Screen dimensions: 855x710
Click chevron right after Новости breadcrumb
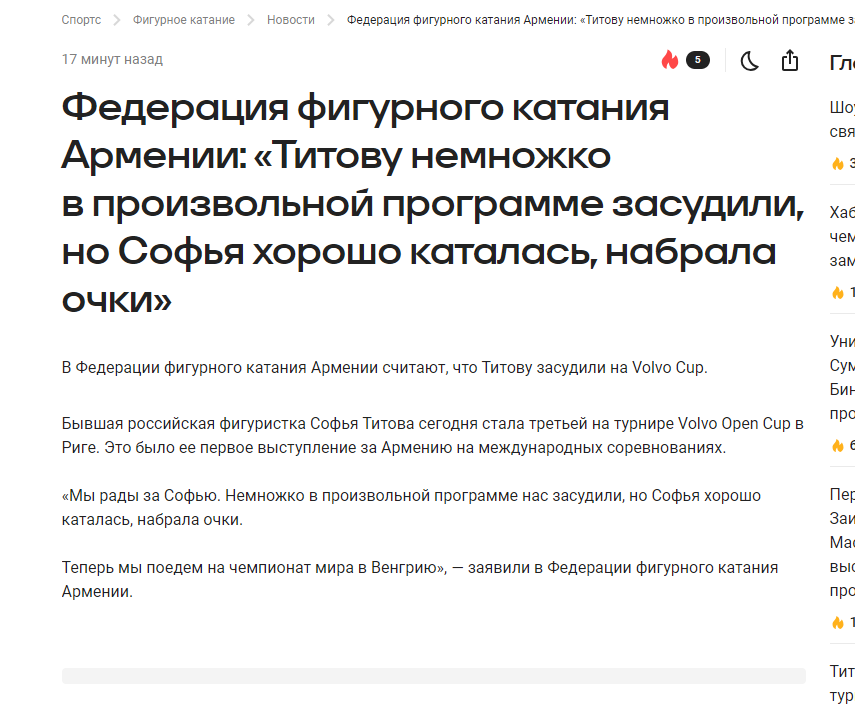tap(330, 20)
